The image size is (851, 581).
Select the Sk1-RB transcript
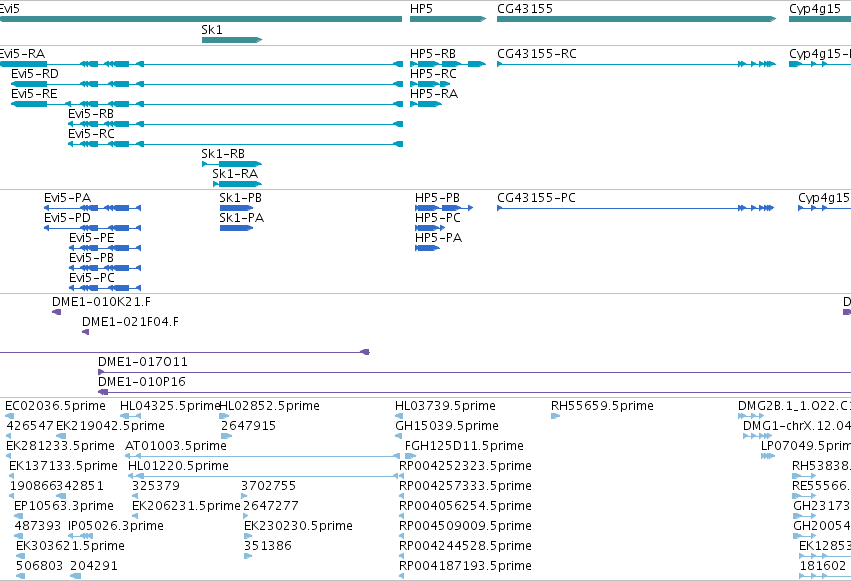tap(232, 163)
